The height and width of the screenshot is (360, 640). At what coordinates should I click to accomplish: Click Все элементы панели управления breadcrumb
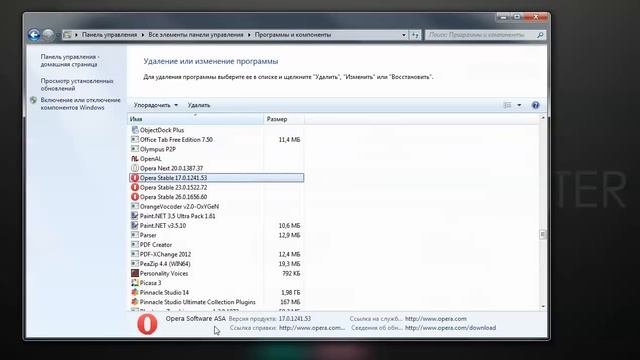pyautogui.click(x=196, y=35)
